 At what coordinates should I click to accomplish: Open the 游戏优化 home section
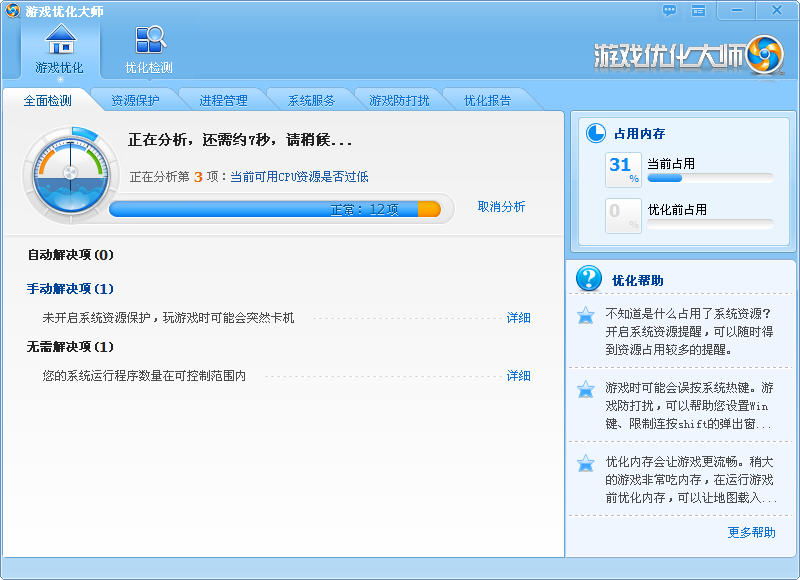click(x=60, y=49)
